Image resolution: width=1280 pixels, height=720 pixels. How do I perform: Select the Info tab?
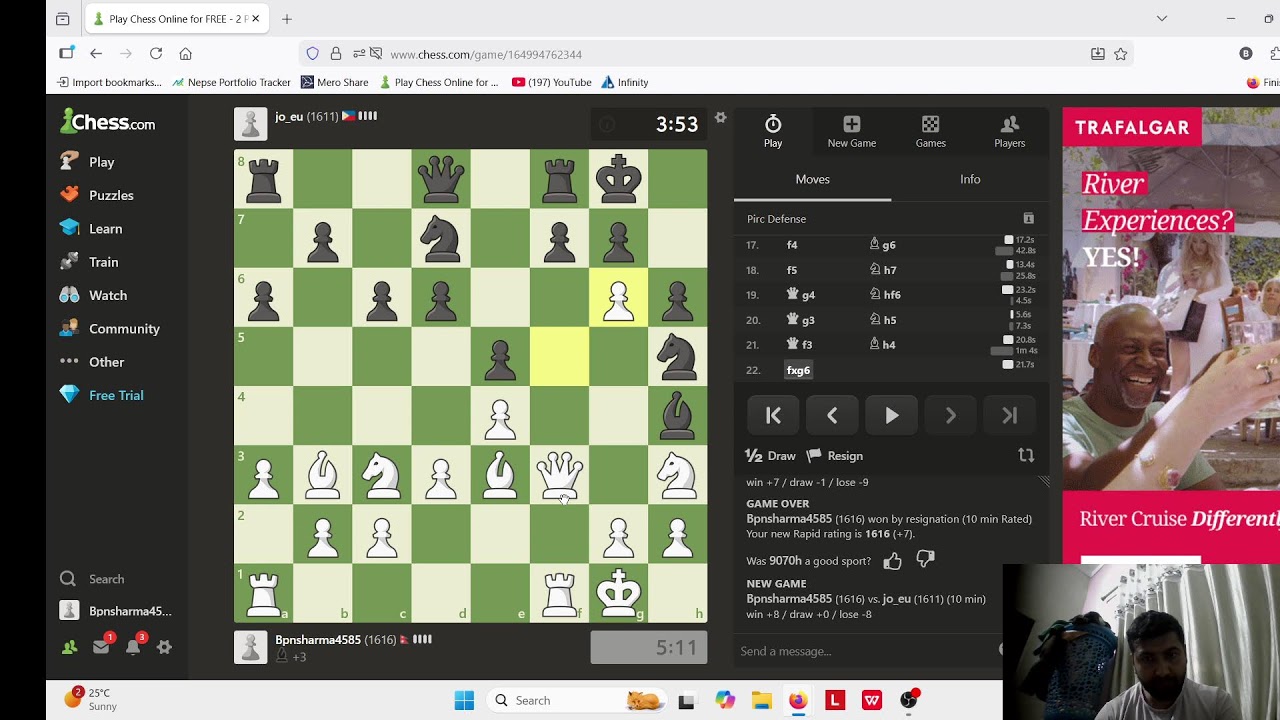coord(970,179)
